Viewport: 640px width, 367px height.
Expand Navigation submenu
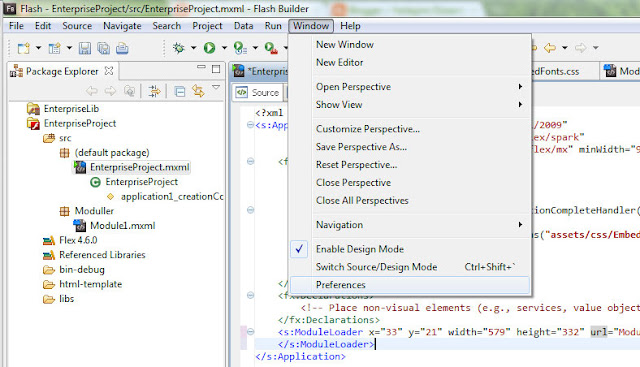[x=409, y=225]
